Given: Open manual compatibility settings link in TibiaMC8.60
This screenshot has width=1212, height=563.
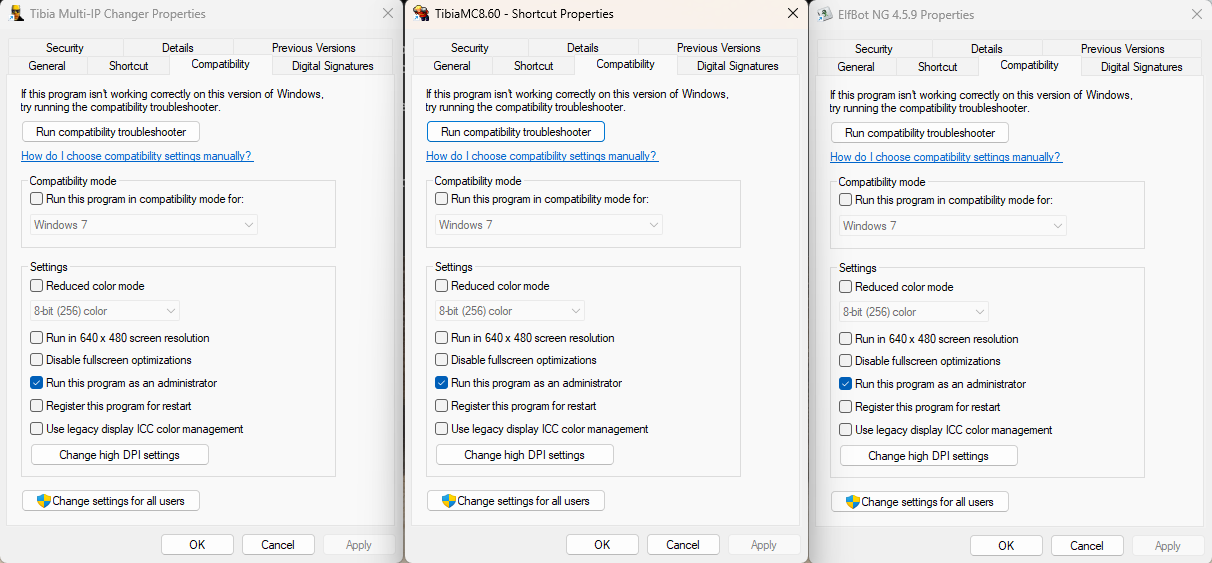Looking at the screenshot, I should (x=542, y=156).
